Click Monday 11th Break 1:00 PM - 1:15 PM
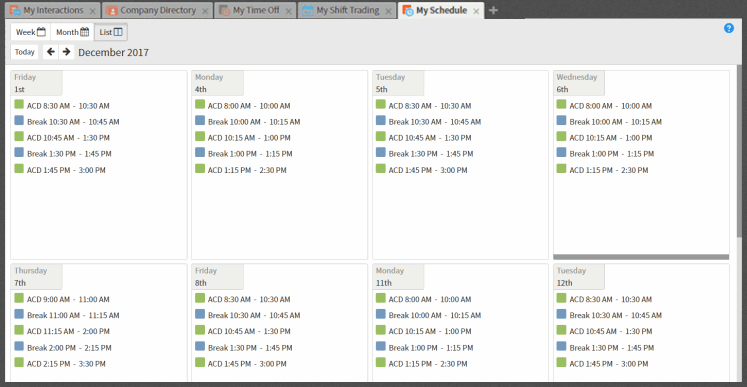 (431, 347)
